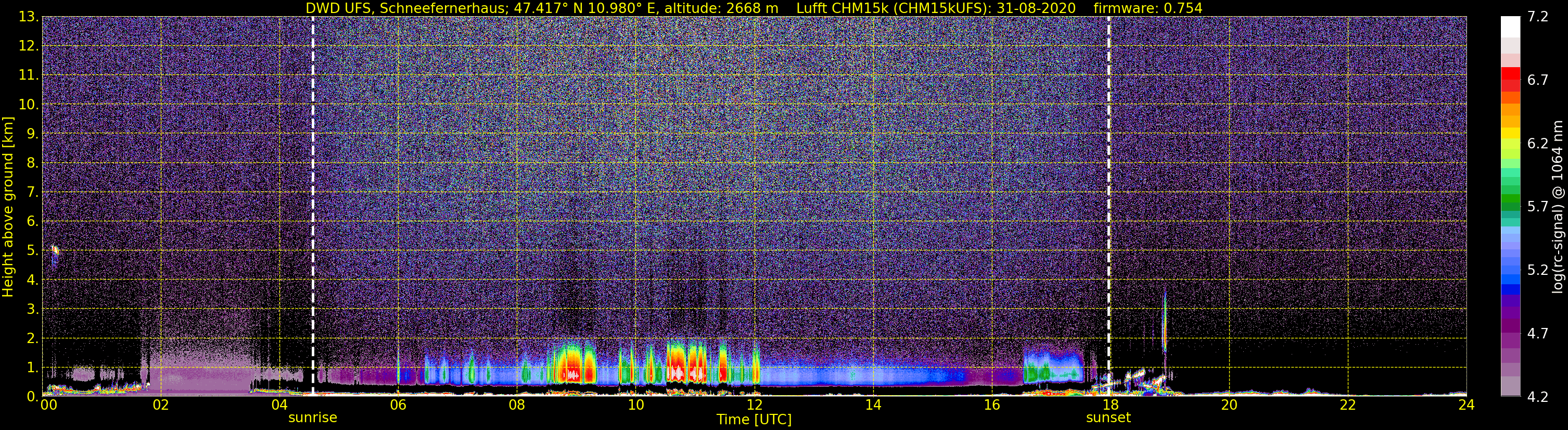
Task: Click the 'sunrise' label below the axis
Action: pos(312,418)
